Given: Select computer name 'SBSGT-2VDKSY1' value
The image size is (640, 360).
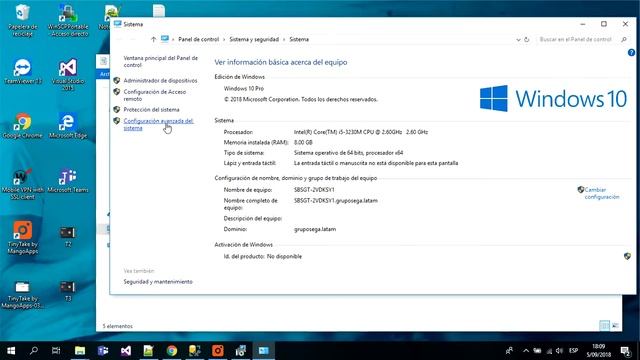Looking at the screenshot, I should [x=314, y=190].
